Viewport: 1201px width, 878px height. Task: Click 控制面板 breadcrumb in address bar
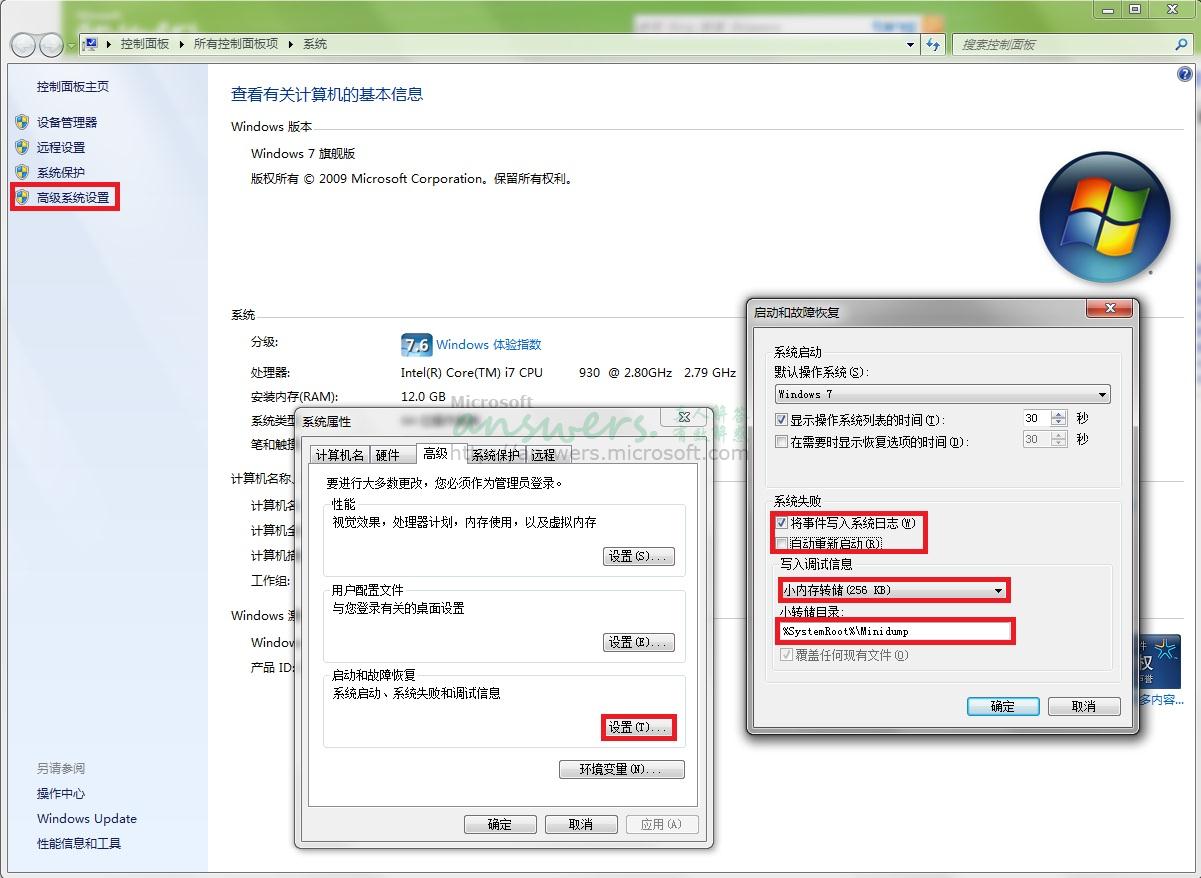click(145, 44)
